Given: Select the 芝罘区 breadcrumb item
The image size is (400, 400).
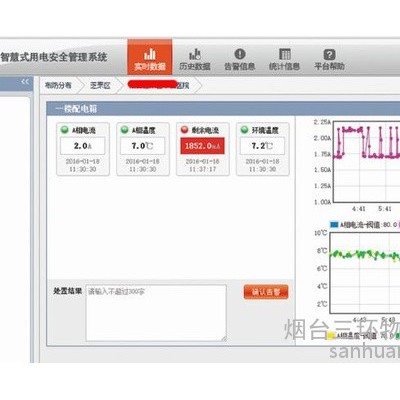Looking at the screenshot, I should tap(100, 86).
